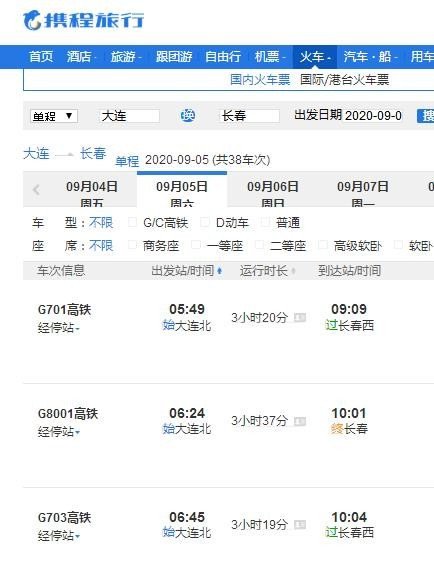
Task: Click 大连 breadcrumb link
Action: tap(36, 153)
